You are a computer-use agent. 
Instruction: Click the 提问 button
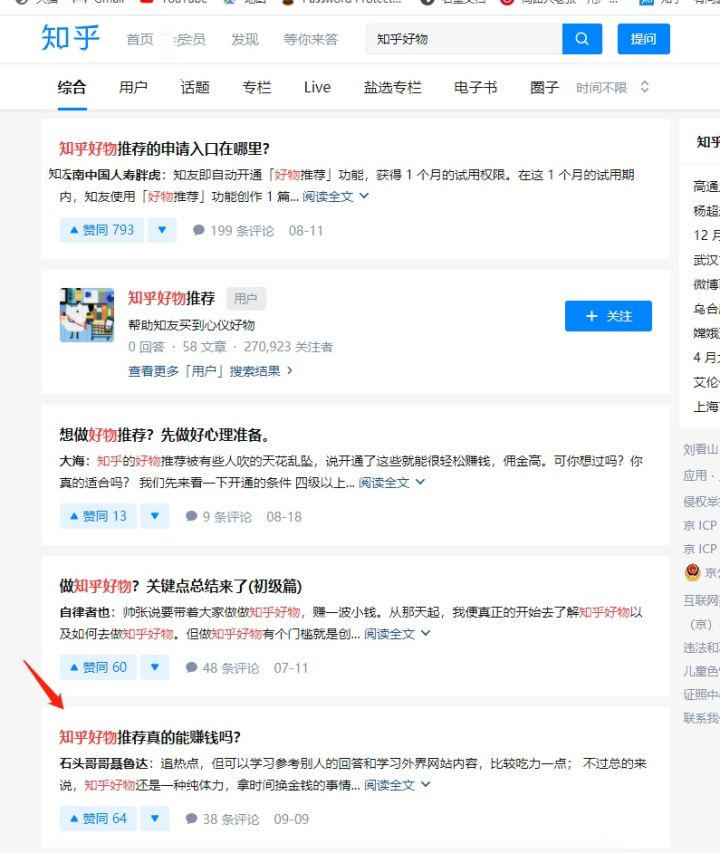(643, 39)
